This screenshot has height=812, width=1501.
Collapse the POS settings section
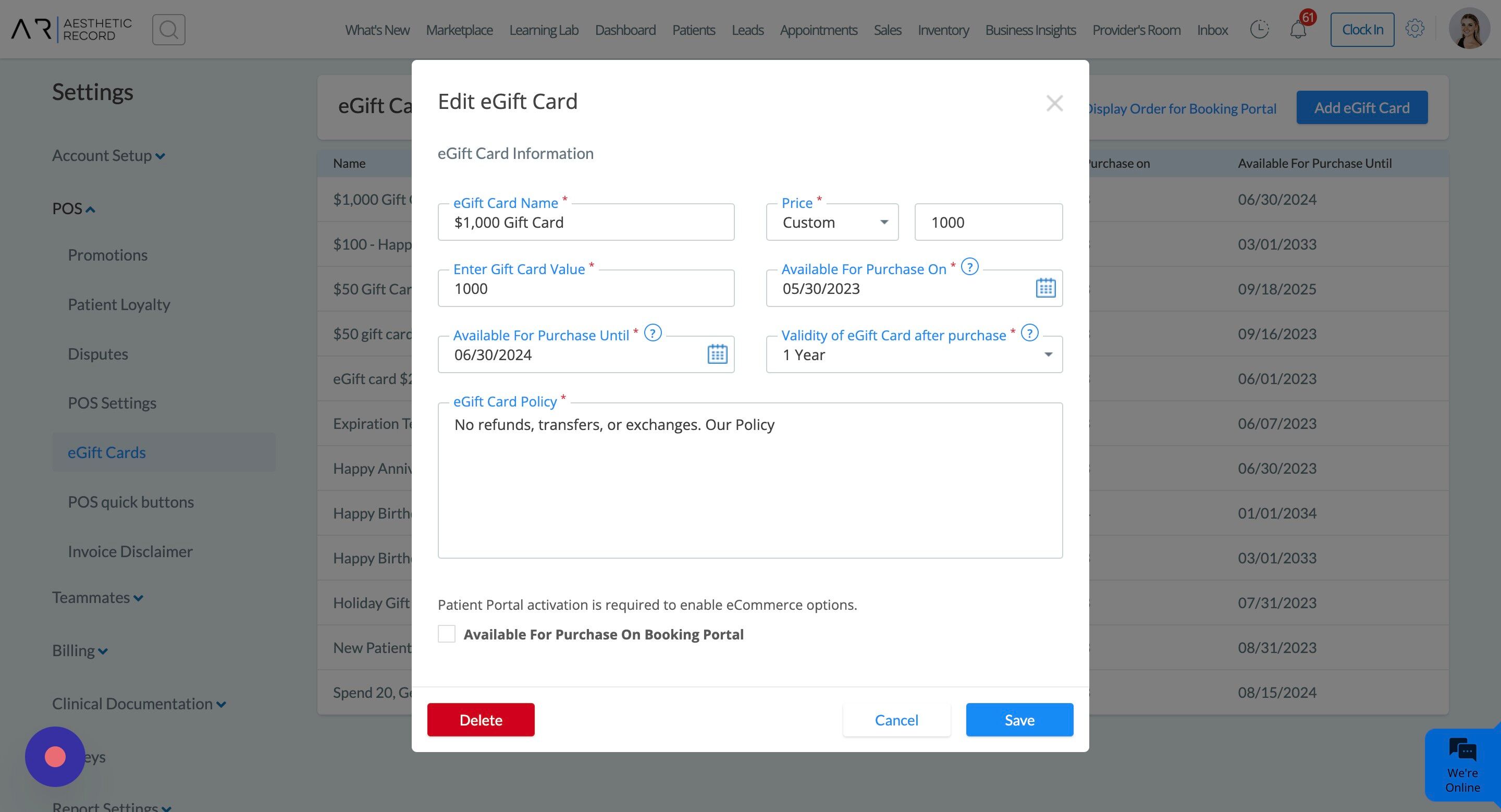(73, 208)
